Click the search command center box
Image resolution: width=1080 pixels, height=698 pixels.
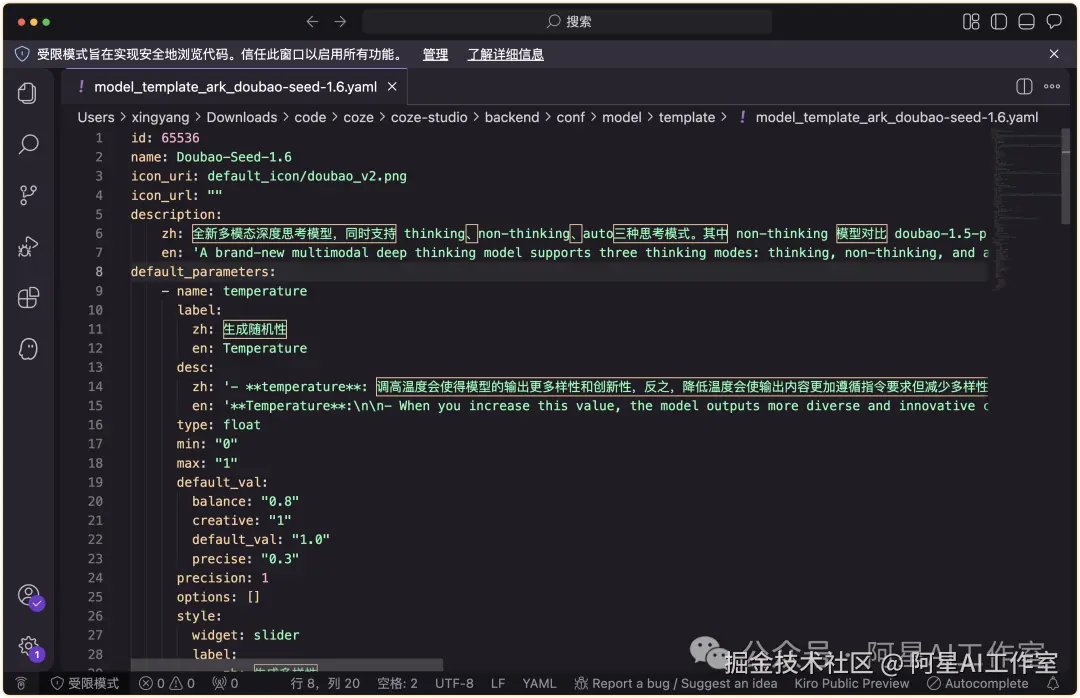point(567,21)
